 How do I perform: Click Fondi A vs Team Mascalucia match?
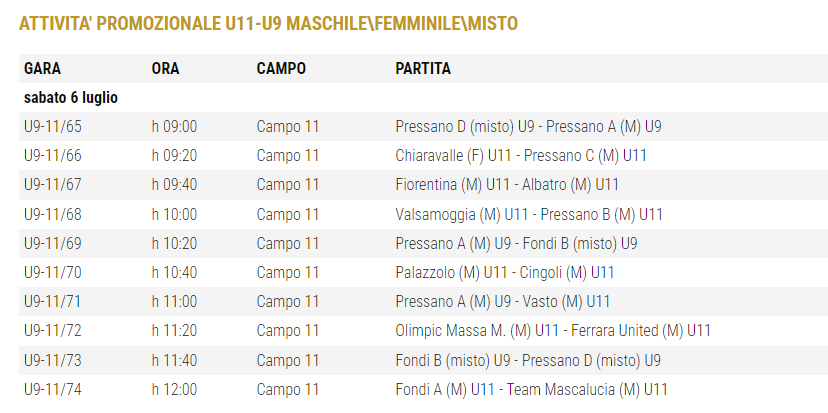point(531,390)
